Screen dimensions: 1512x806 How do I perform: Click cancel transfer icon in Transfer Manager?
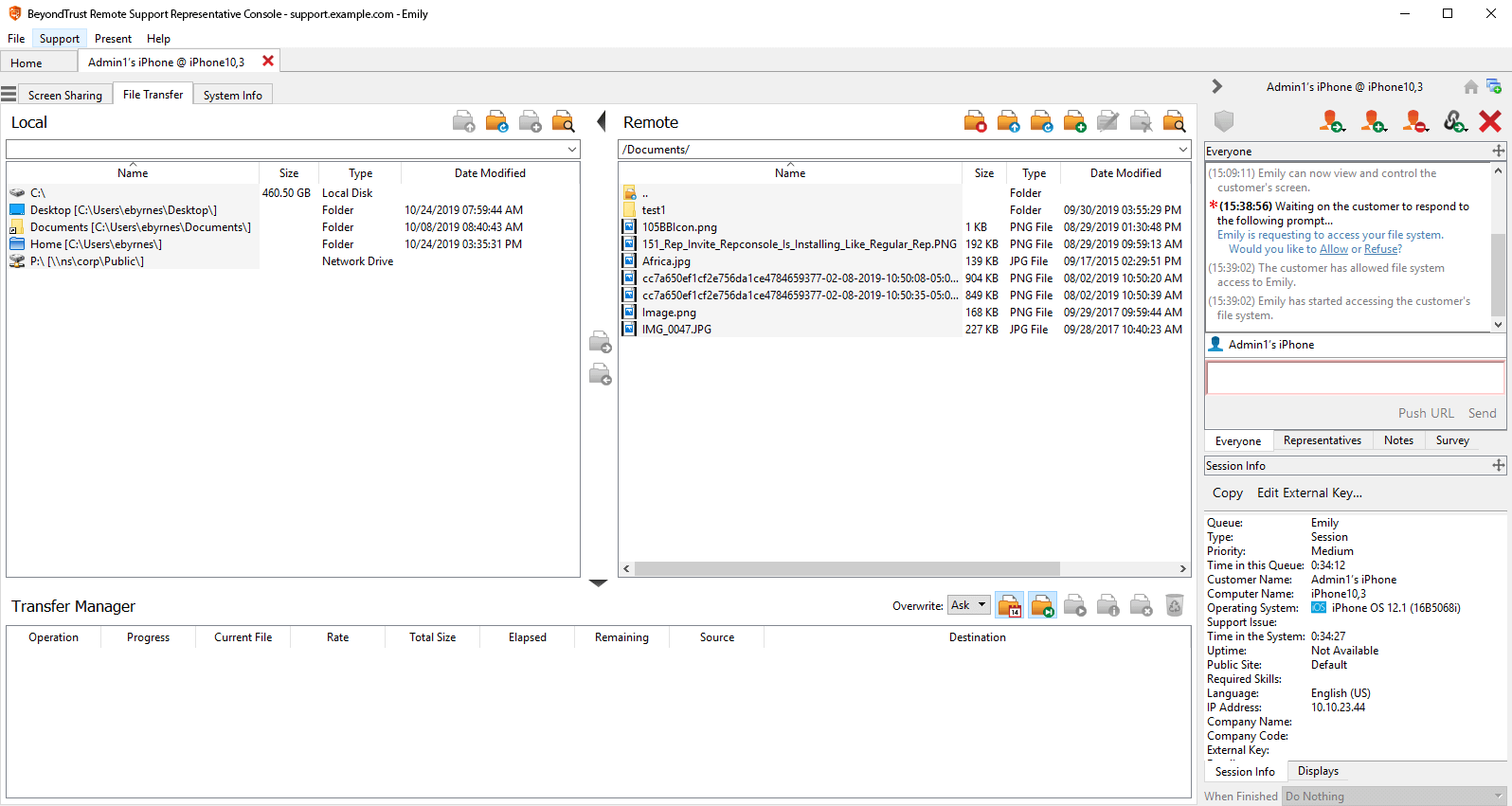tap(1142, 605)
